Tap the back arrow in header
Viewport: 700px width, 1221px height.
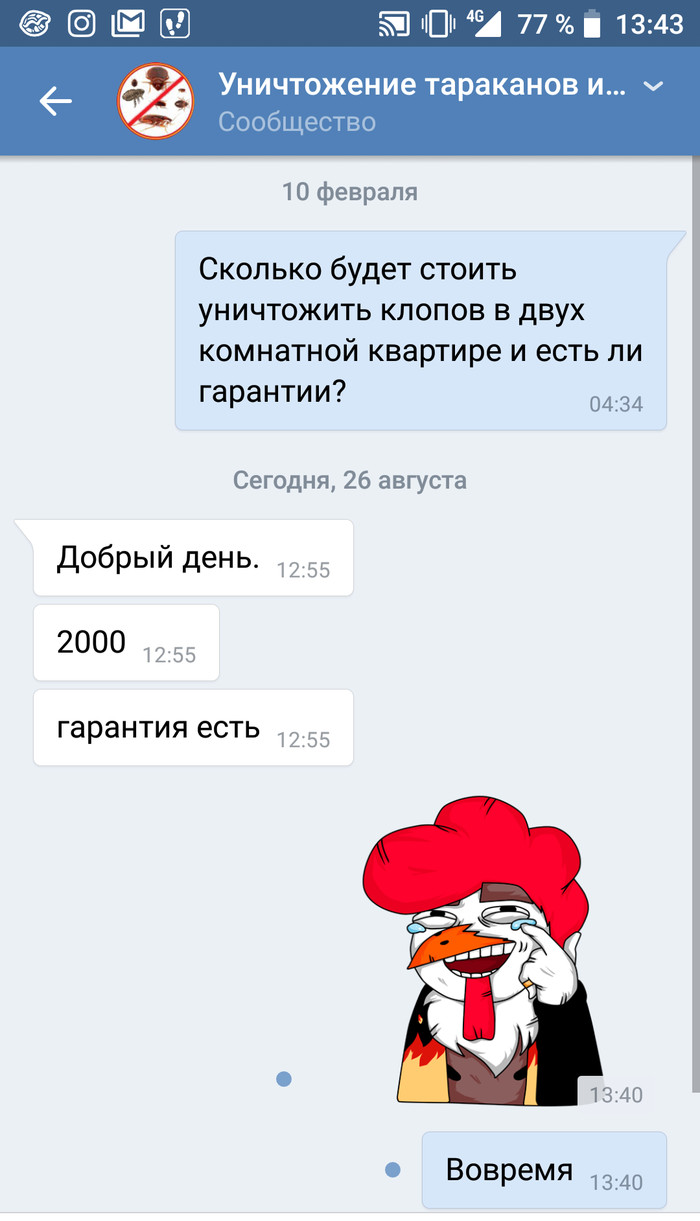point(56,100)
